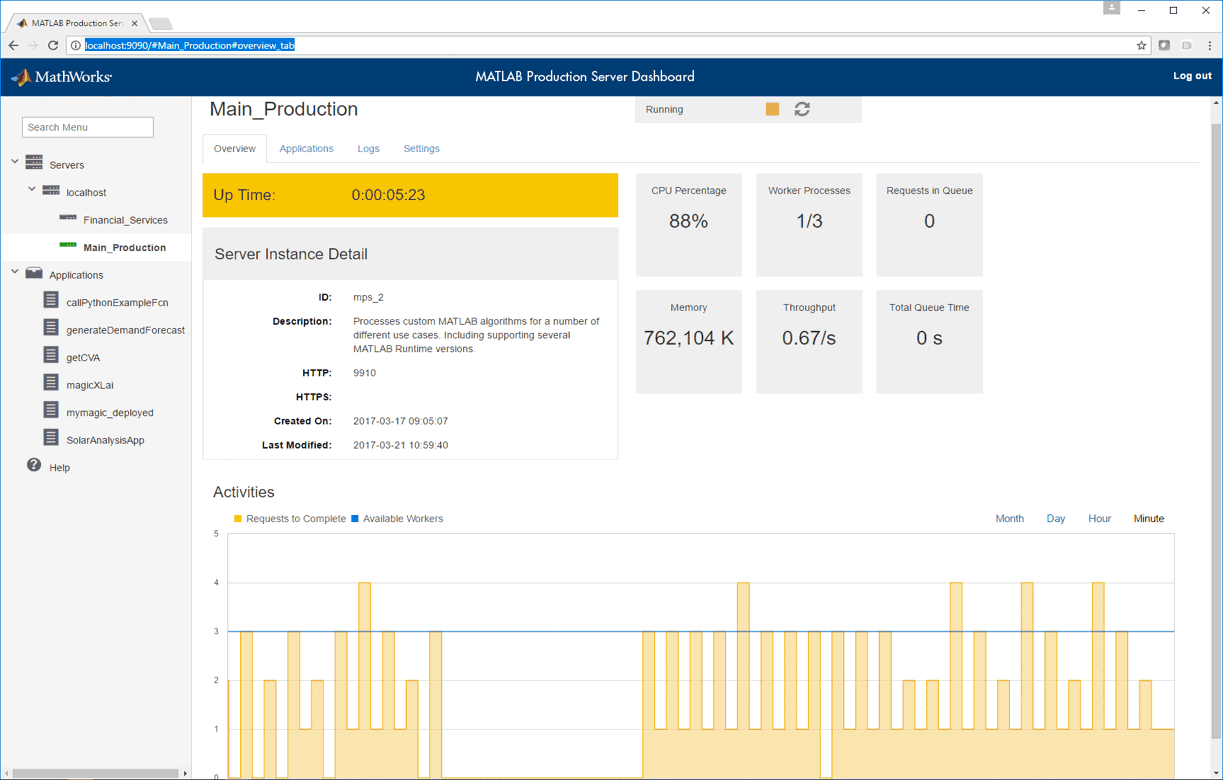Click the MathWorks logo
The image size is (1223, 780).
pyautogui.click(x=61, y=77)
